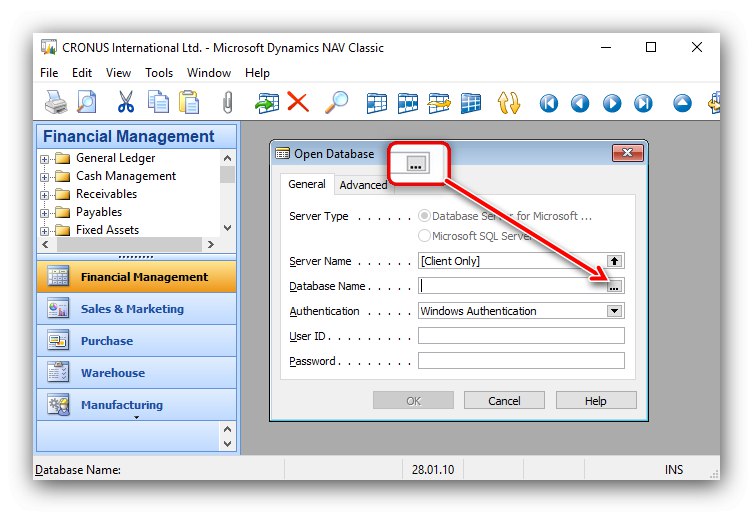
Task: Click the Paste clipboard icon
Action: pyautogui.click(x=189, y=102)
